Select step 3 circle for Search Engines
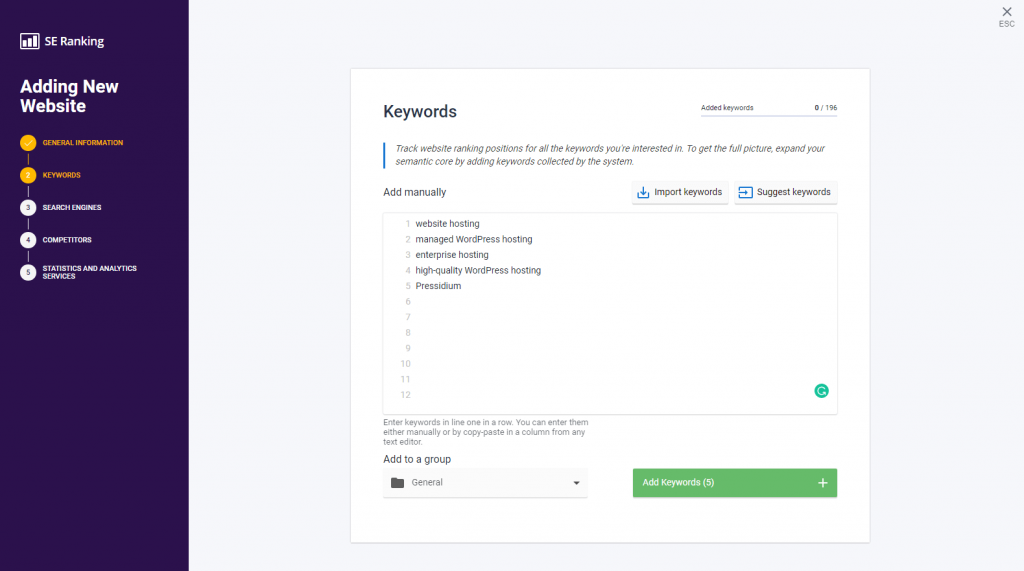 pos(28,208)
